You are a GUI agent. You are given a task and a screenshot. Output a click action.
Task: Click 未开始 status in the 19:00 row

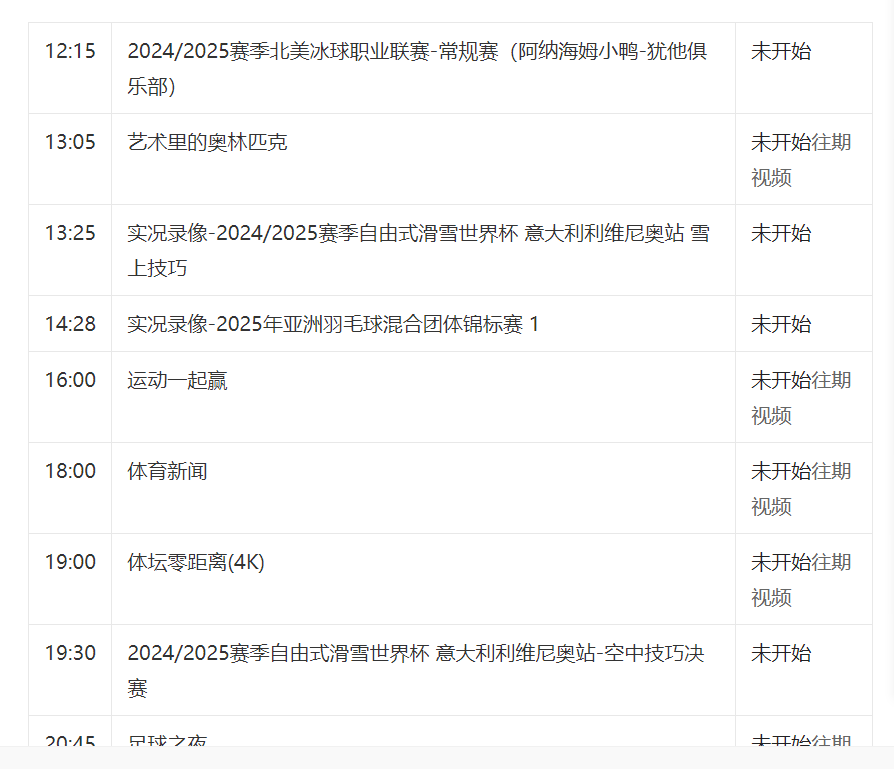point(781,562)
